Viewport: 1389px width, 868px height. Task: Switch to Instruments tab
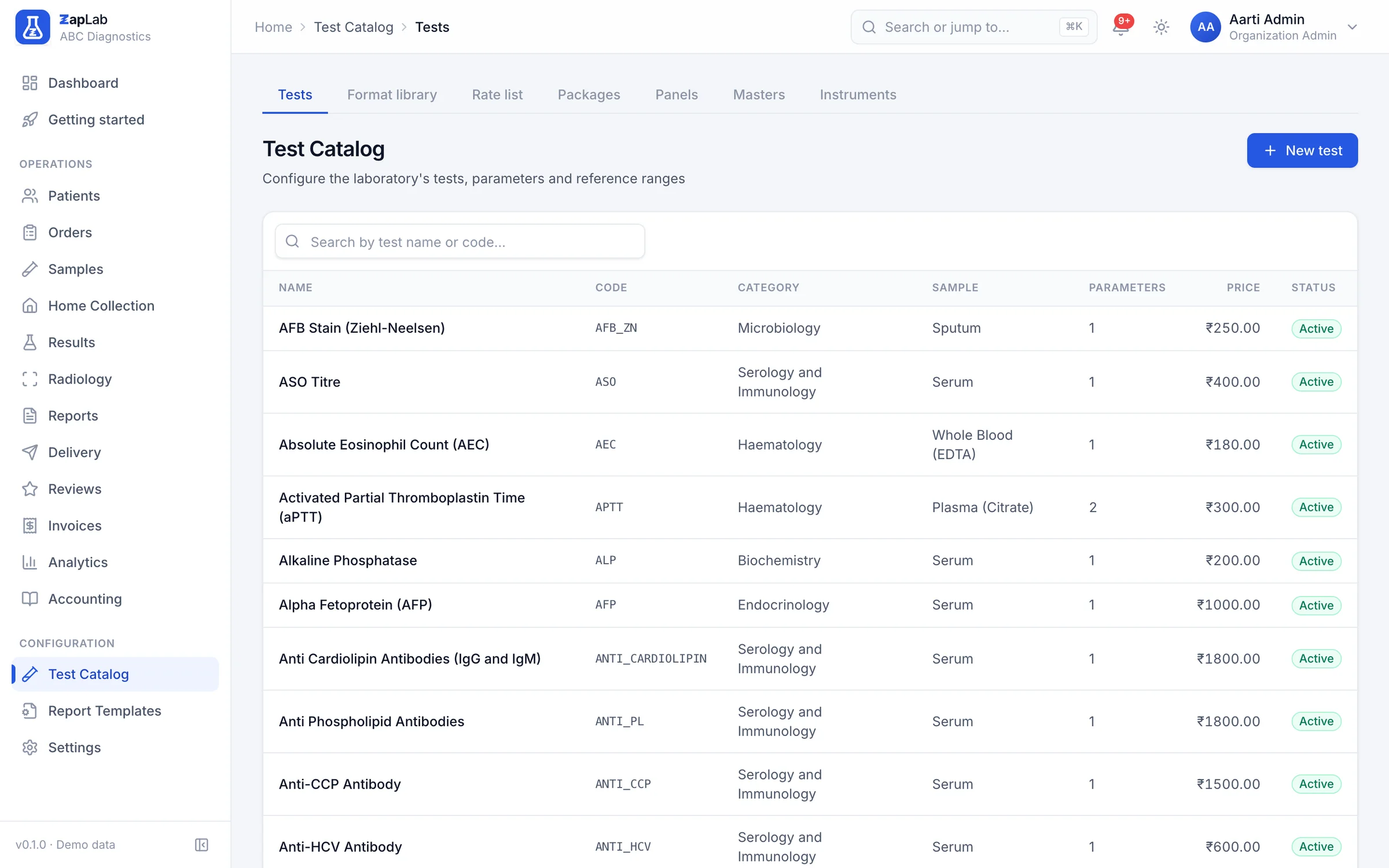coord(858,94)
